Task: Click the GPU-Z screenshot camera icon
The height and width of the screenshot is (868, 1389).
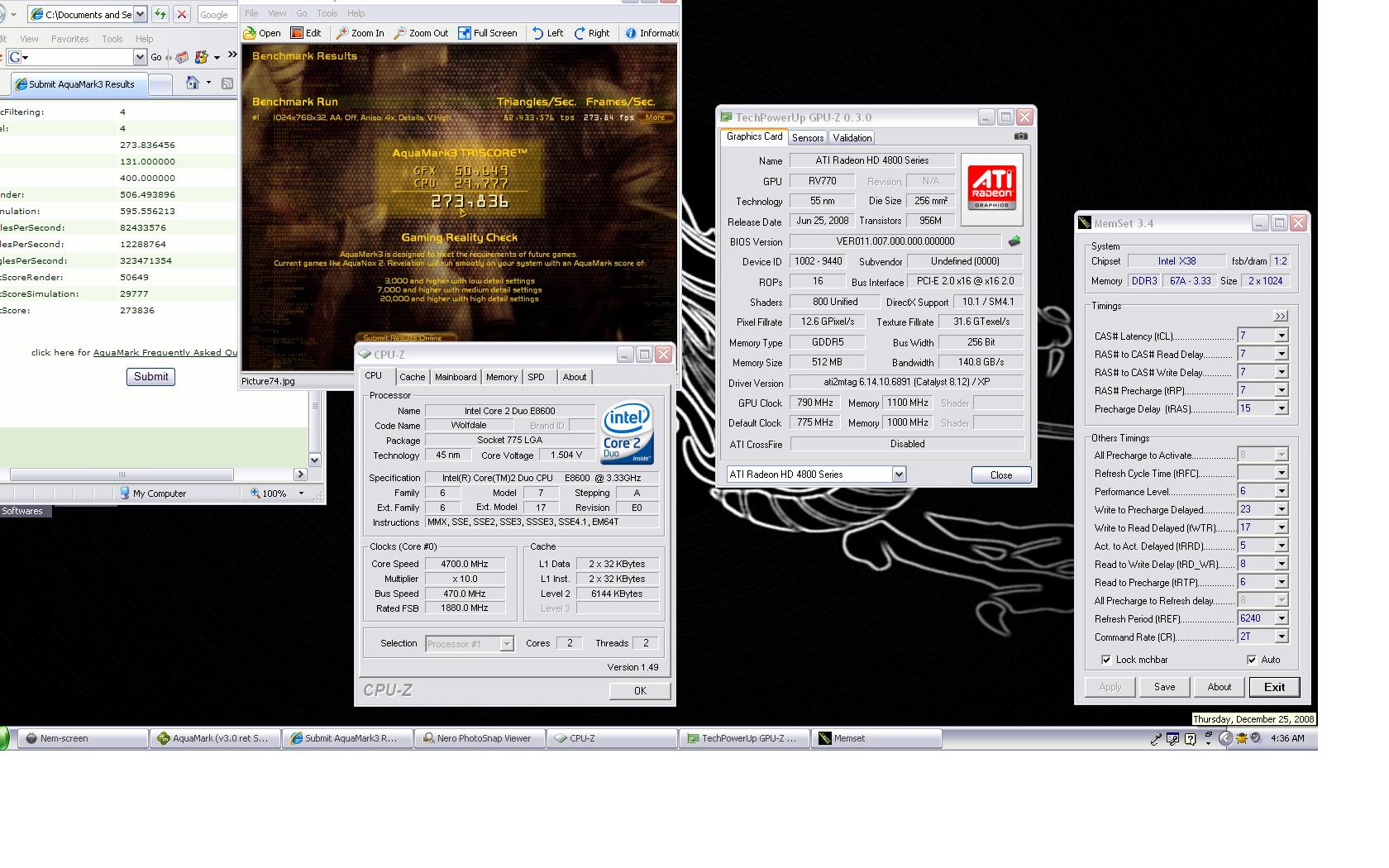Action: (x=1021, y=136)
